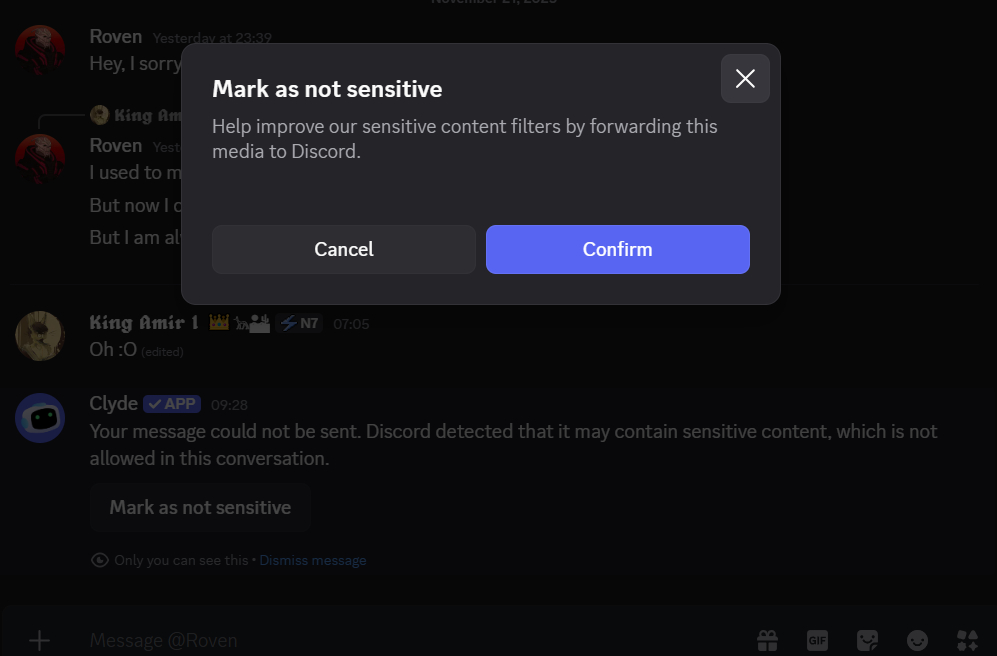
Task: Focus the Message @Roven input field
Action: 400,640
